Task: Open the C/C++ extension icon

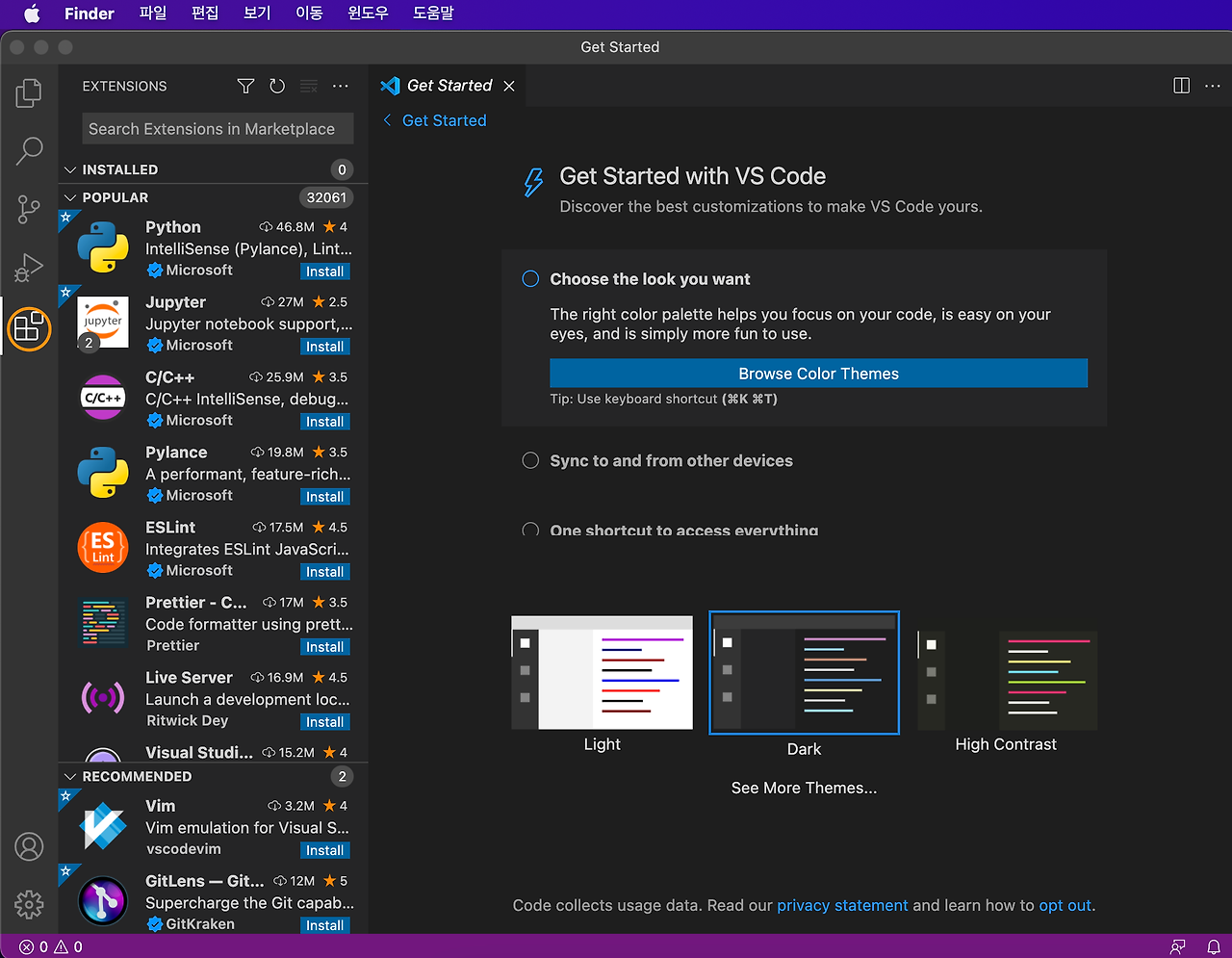Action: (x=103, y=398)
